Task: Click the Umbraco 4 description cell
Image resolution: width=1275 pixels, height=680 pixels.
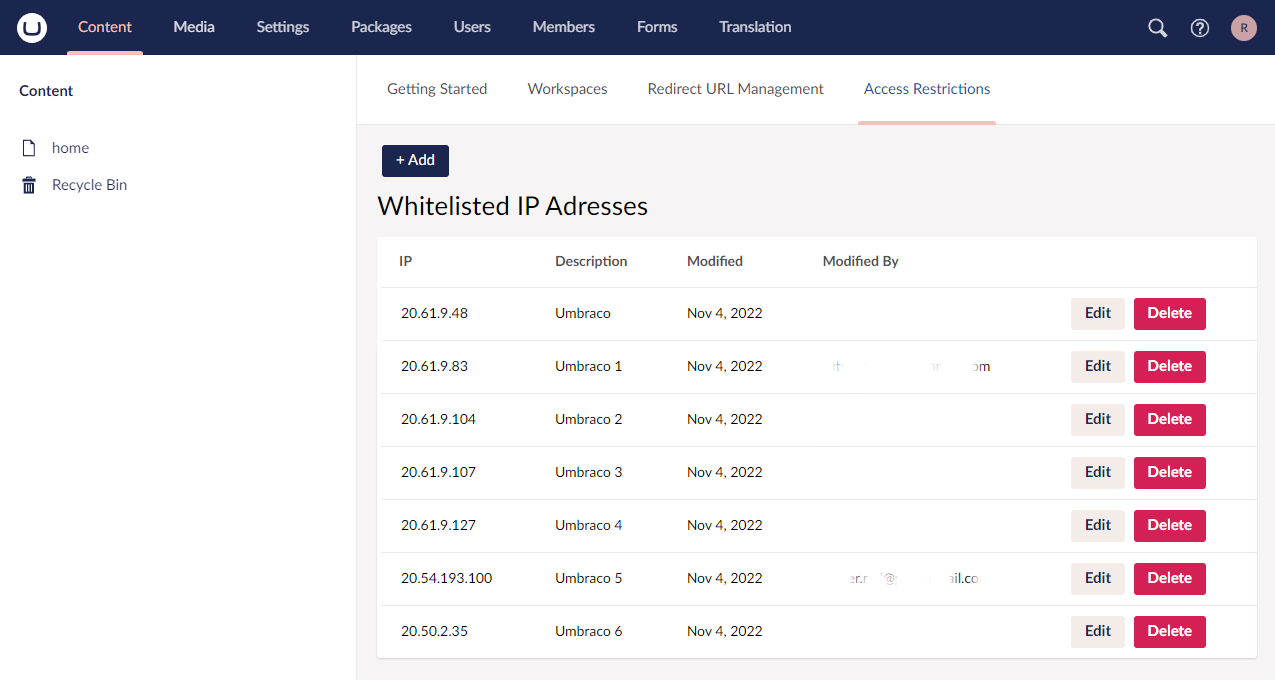Action: (x=589, y=525)
